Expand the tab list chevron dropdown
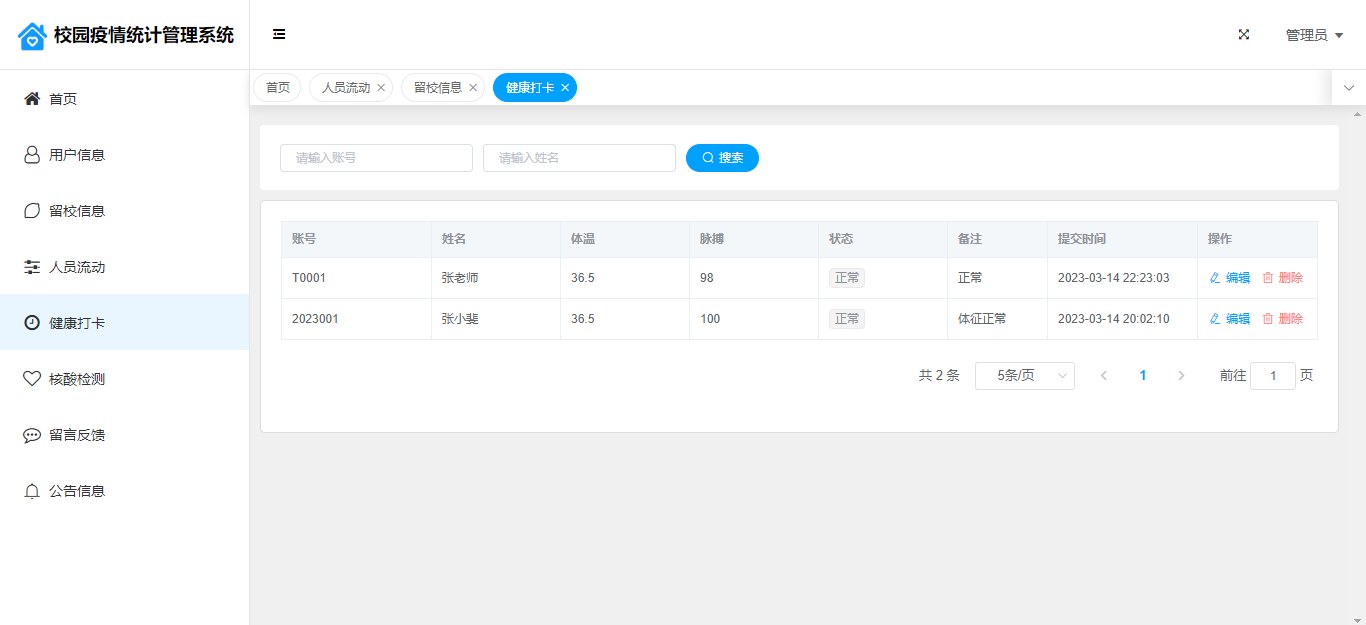The image size is (1366, 625). coord(1348,88)
